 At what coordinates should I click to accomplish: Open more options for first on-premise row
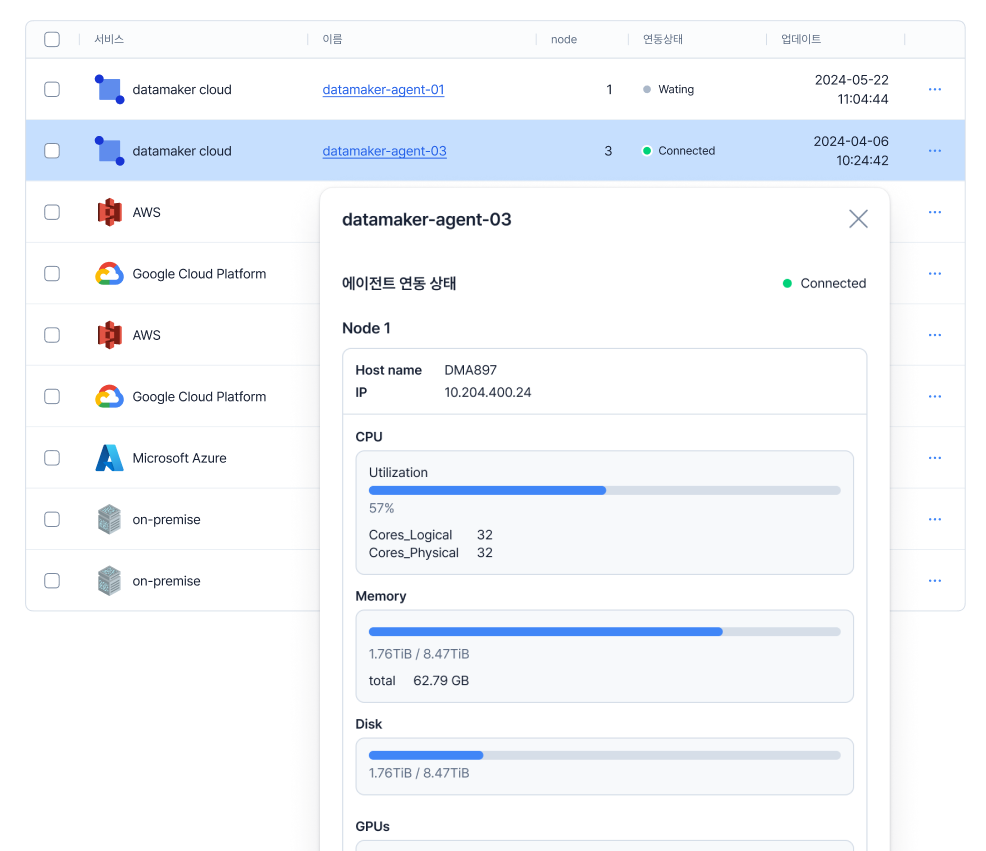coord(934,519)
